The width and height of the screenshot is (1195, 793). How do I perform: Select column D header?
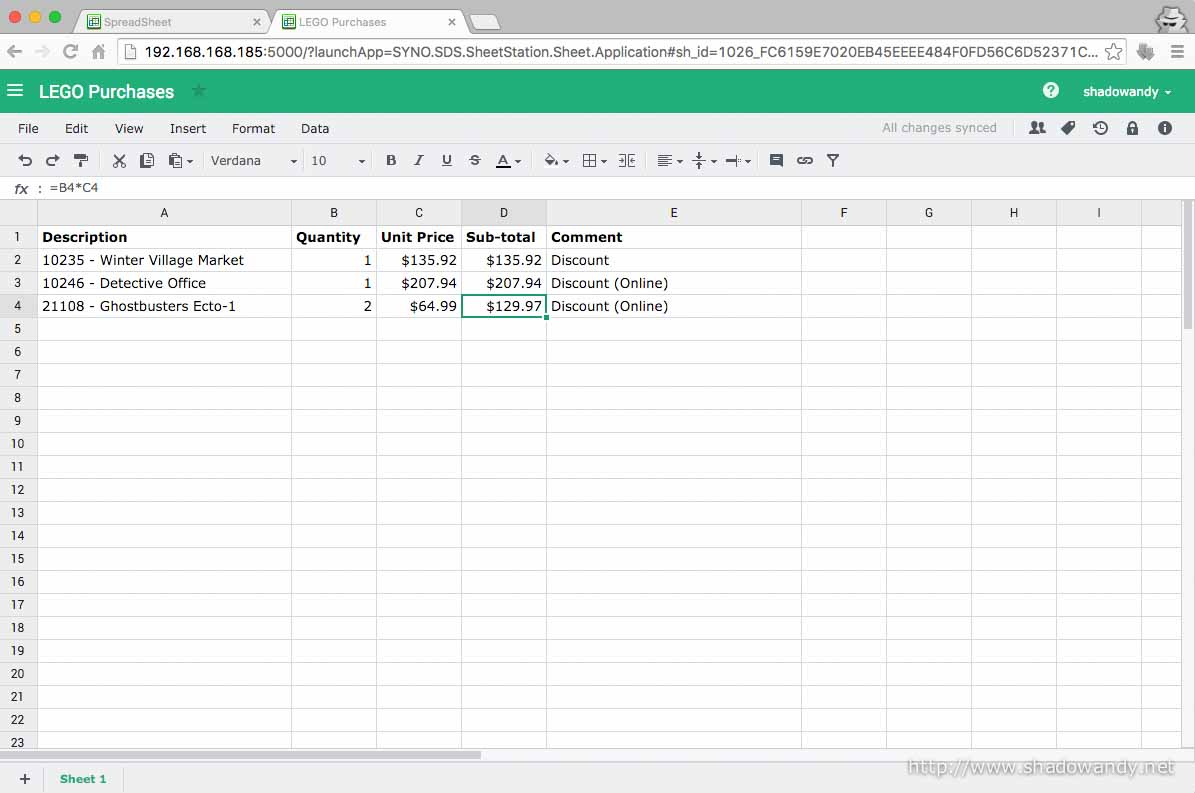click(504, 213)
